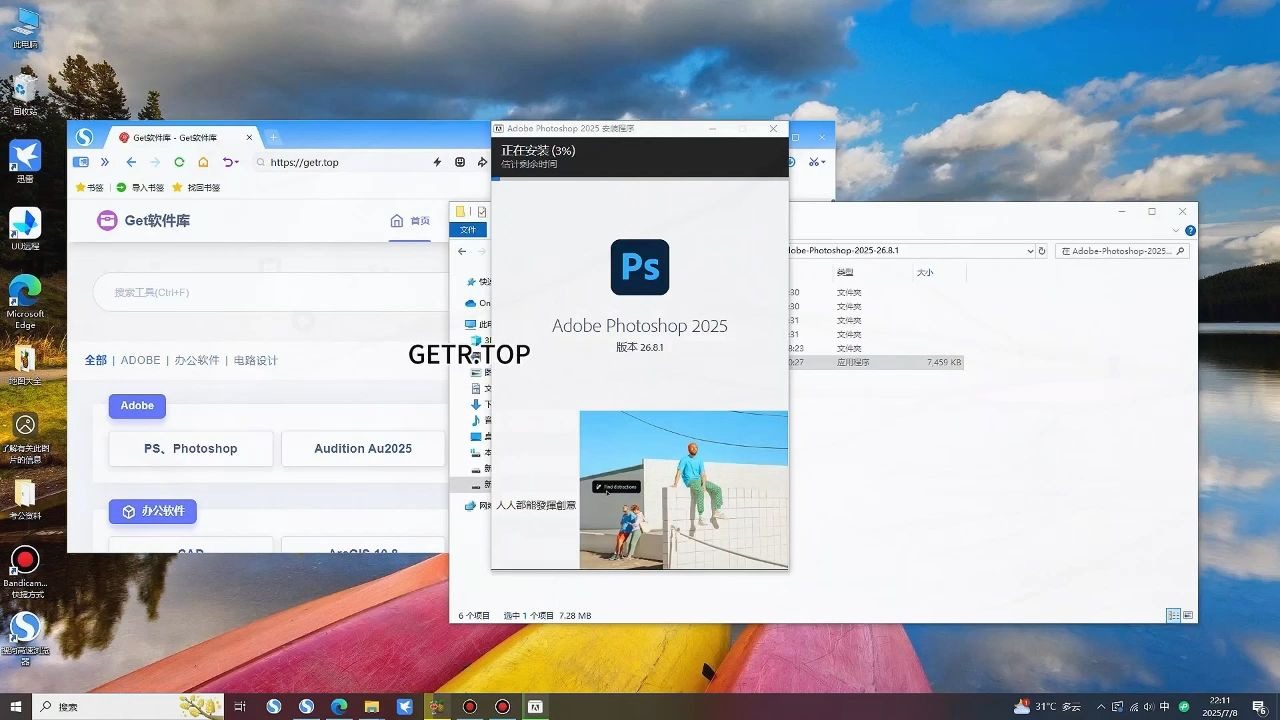This screenshot has height=720, width=1280.
Task: Expand the Explorer ribbon chevron
Action: click(1178, 230)
